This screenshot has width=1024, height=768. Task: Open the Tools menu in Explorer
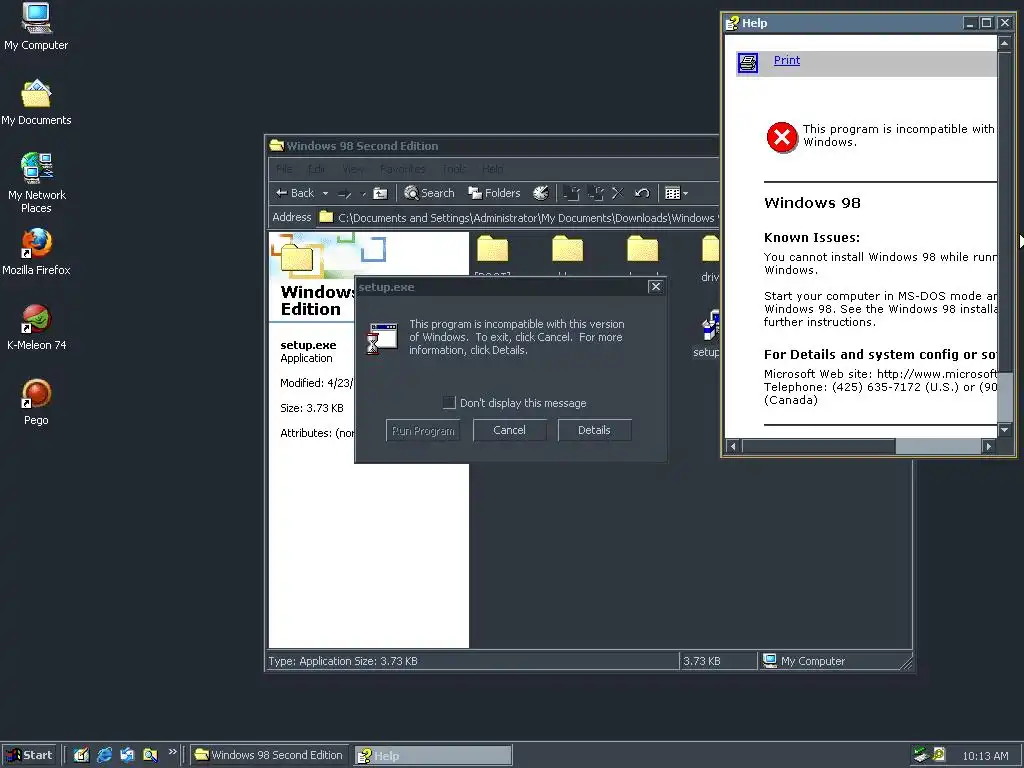click(x=454, y=169)
